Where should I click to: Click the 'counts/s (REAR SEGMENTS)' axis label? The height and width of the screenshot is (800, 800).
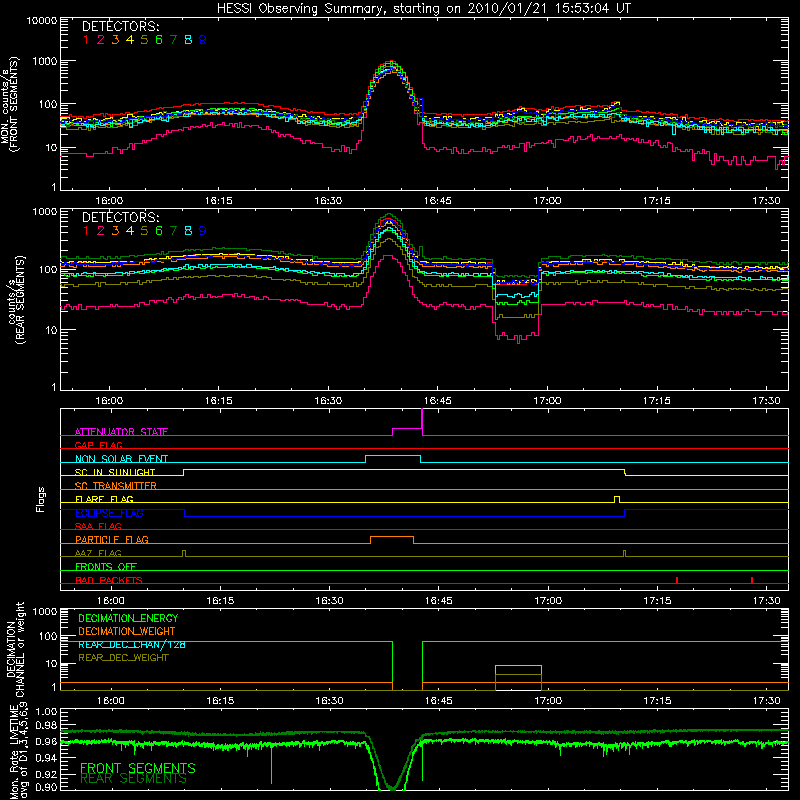15,301
